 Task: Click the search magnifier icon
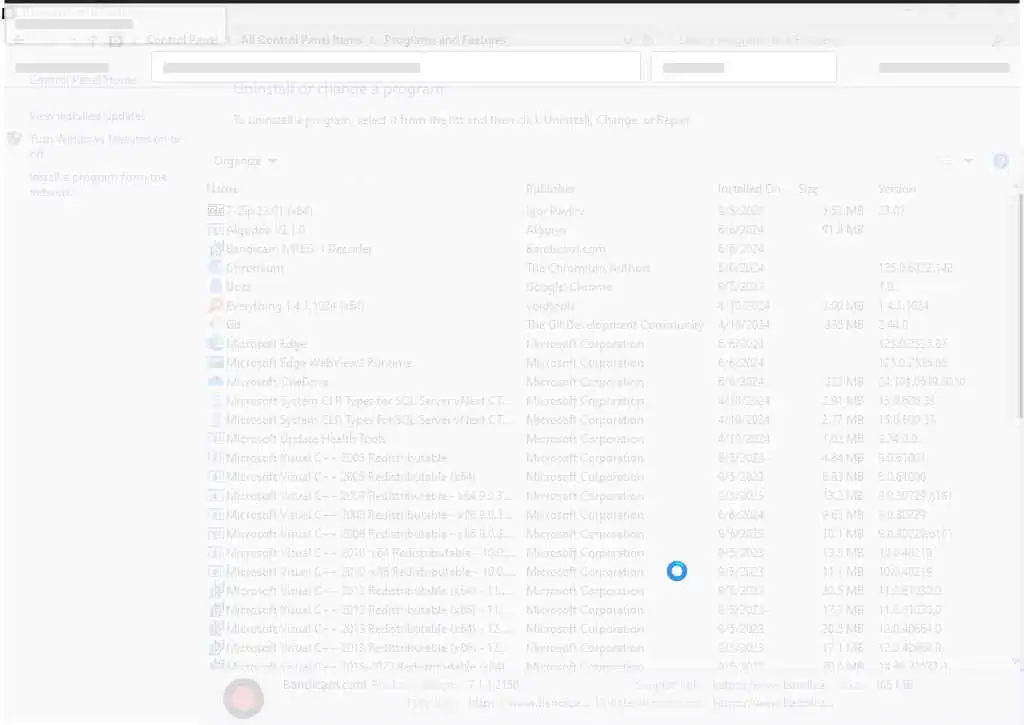pos(997,40)
